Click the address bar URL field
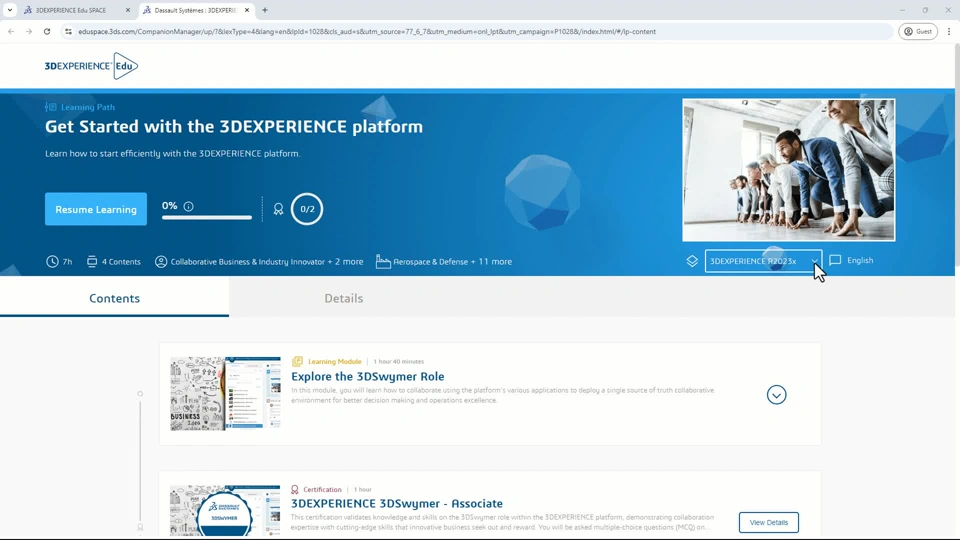This screenshot has height=540, width=960. [x=478, y=31]
